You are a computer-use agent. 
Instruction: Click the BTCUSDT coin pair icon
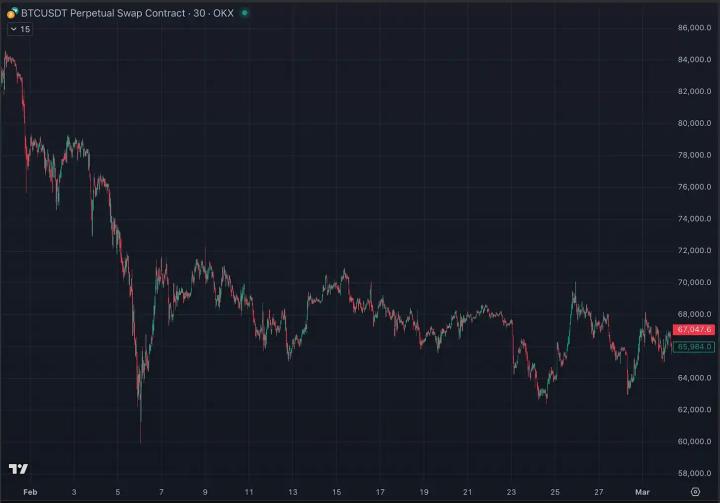(11, 13)
